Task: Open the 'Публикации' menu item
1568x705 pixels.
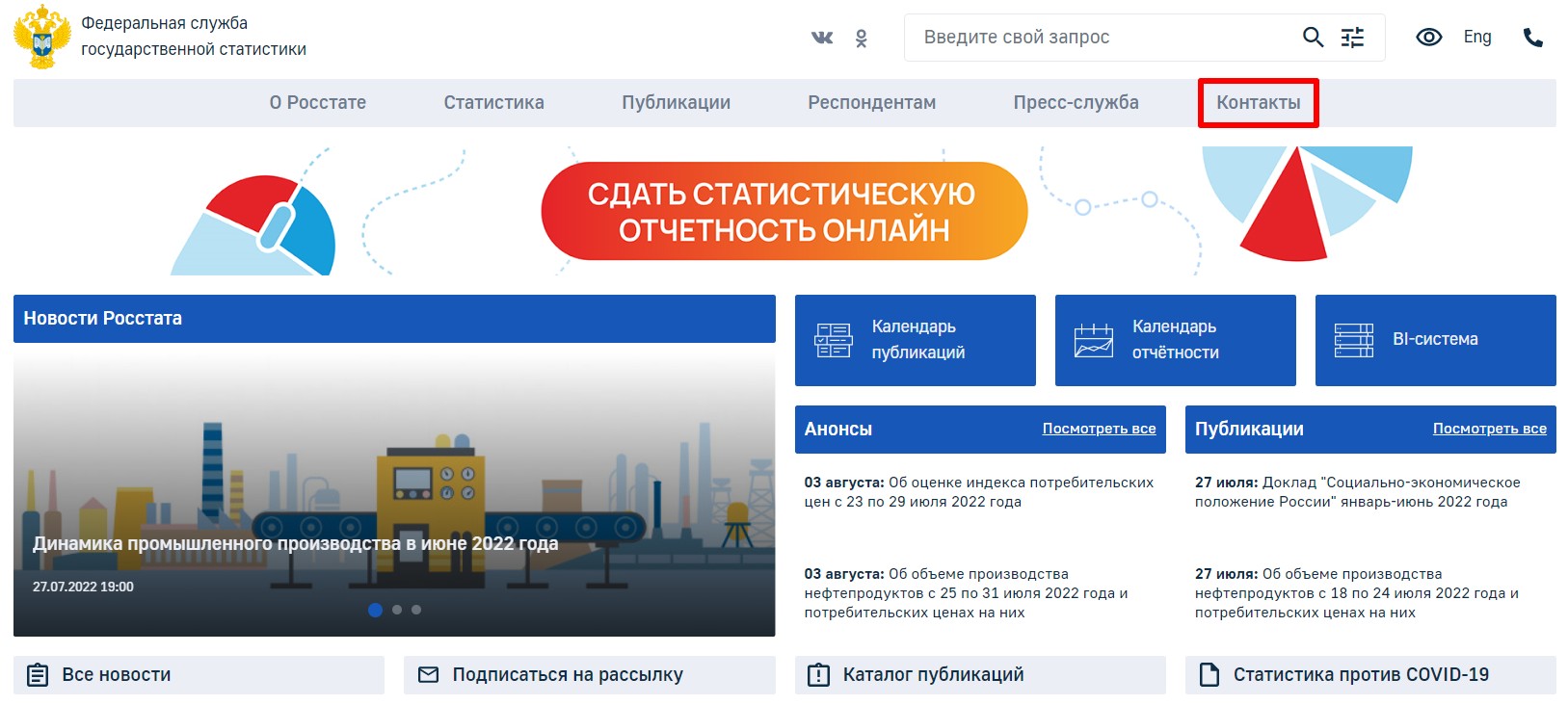Action: coord(677,102)
